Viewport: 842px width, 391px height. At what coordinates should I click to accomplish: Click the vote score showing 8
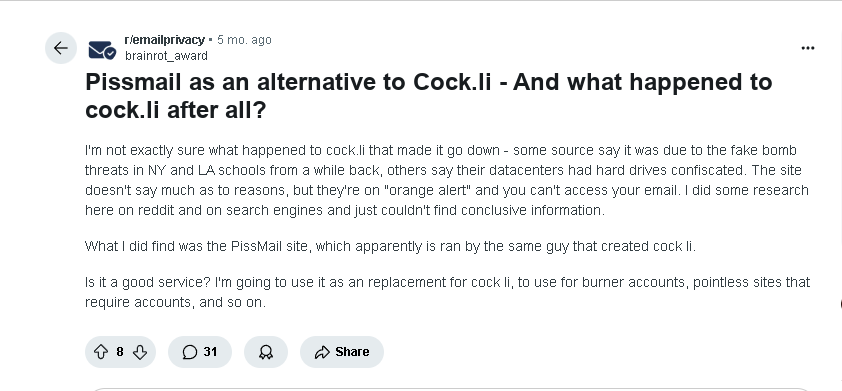[120, 352]
